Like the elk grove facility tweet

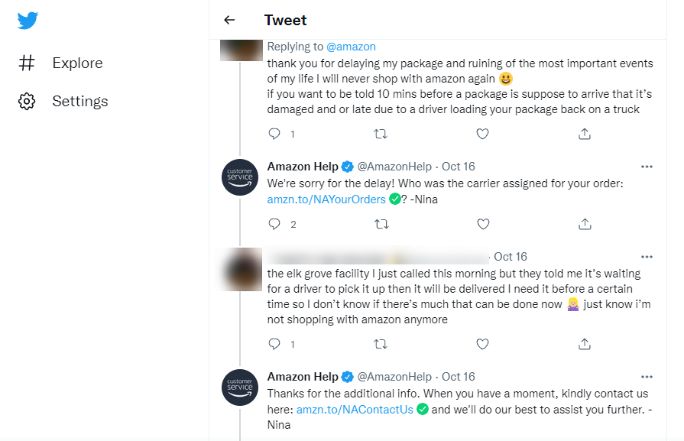482,343
